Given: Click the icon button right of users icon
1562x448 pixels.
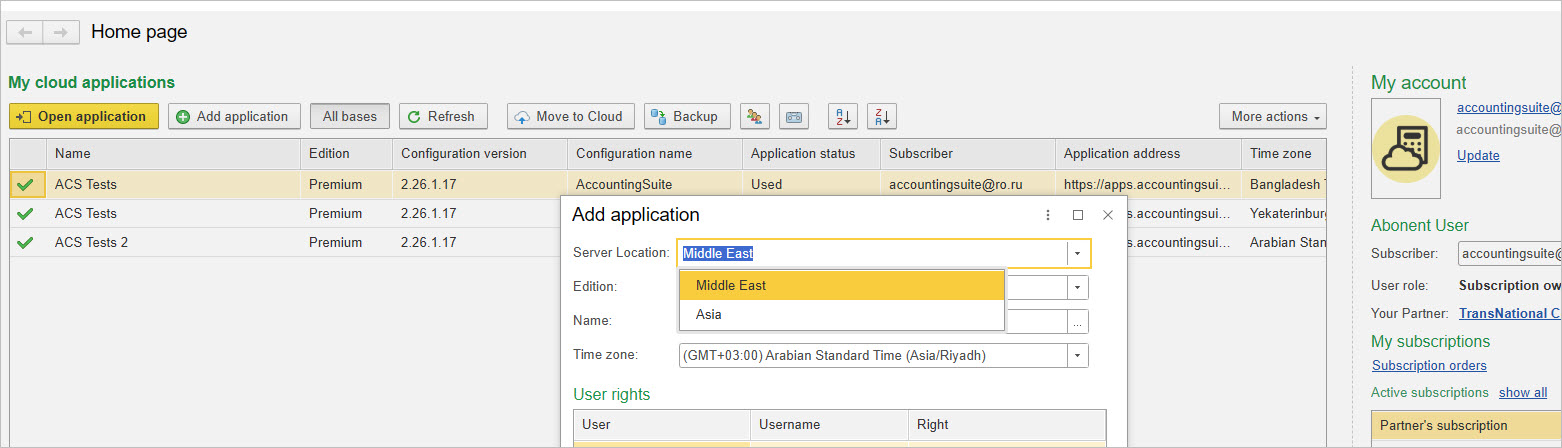Looking at the screenshot, I should (794, 117).
